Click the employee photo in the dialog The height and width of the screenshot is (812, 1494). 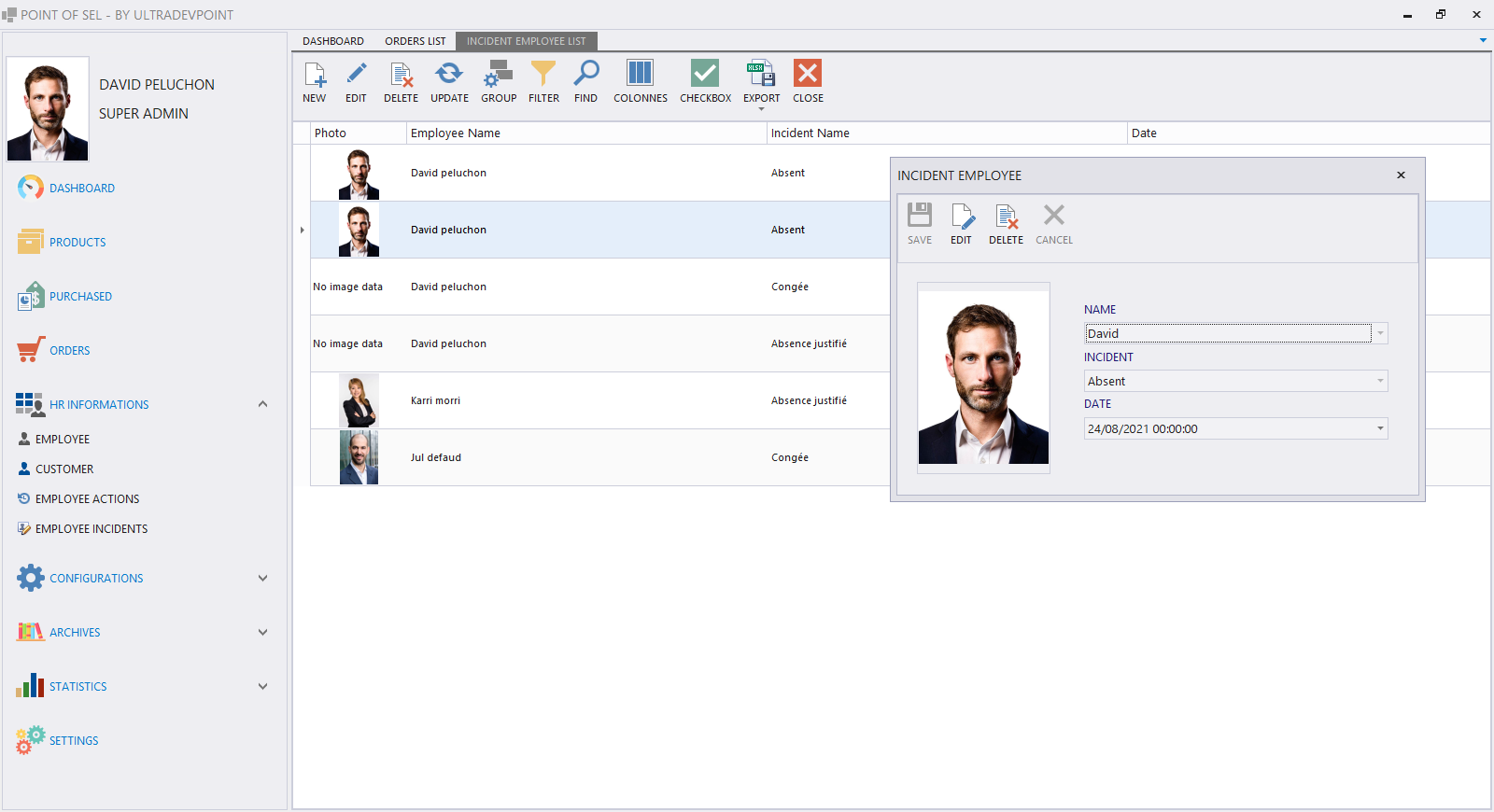(x=983, y=378)
